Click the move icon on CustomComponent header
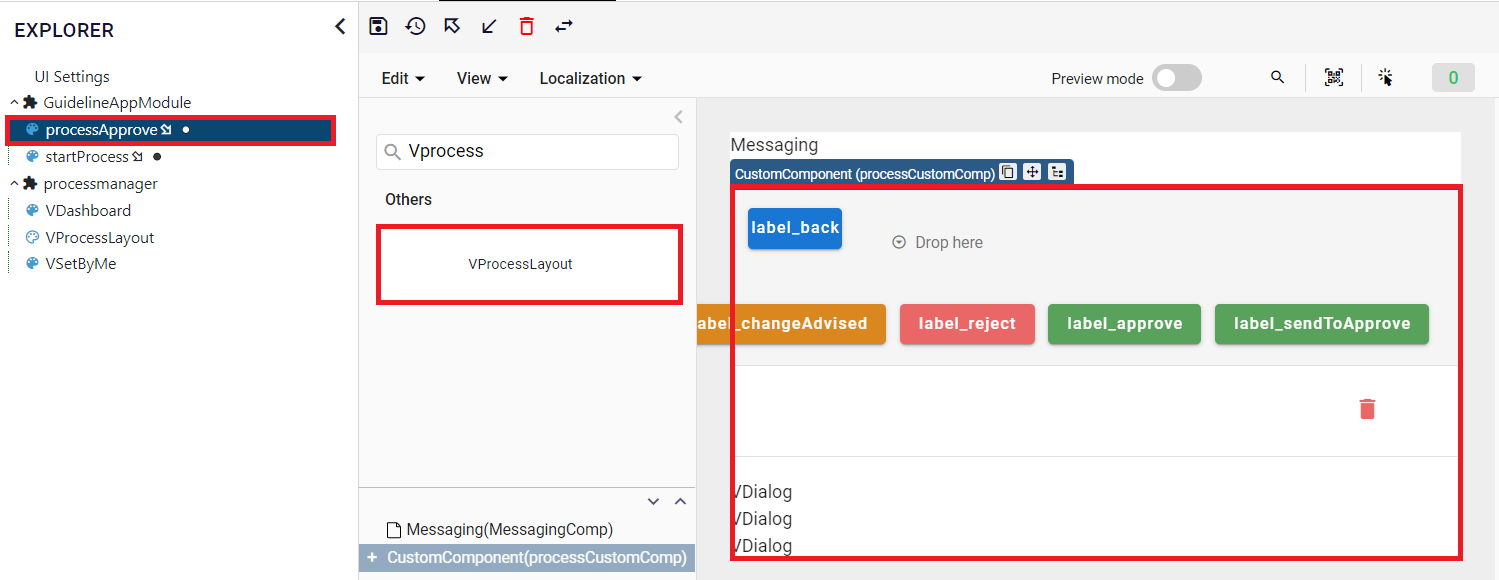This screenshot has height=580, width=1499. point(1032,172)
